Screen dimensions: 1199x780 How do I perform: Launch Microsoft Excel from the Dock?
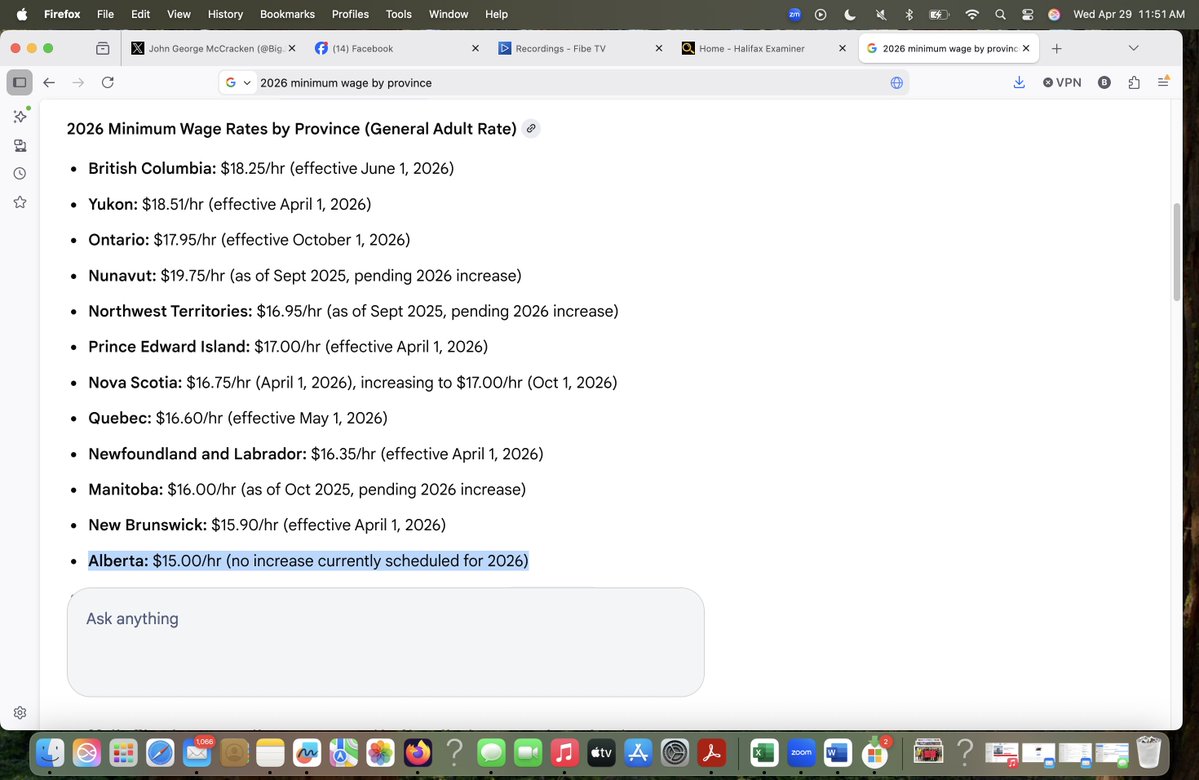click(x=765, y=752)
